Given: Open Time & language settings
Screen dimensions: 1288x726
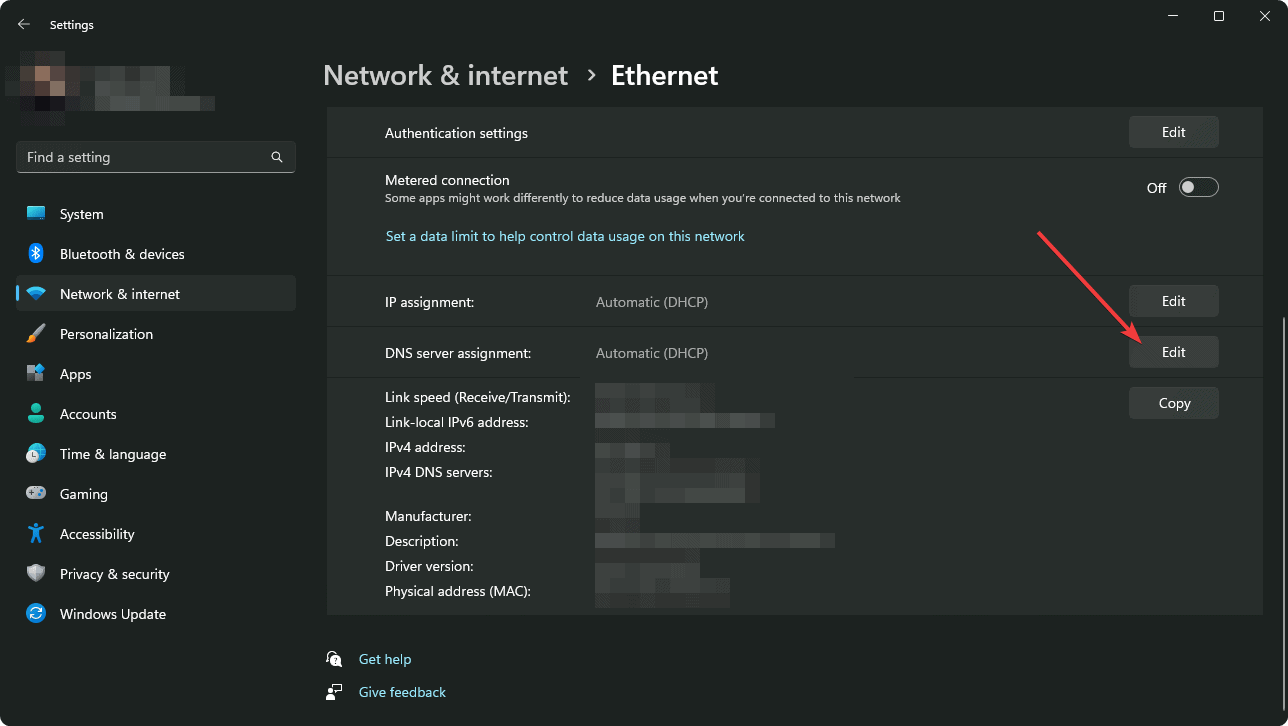Looking at the screenshot, I should tap(156, 454).
